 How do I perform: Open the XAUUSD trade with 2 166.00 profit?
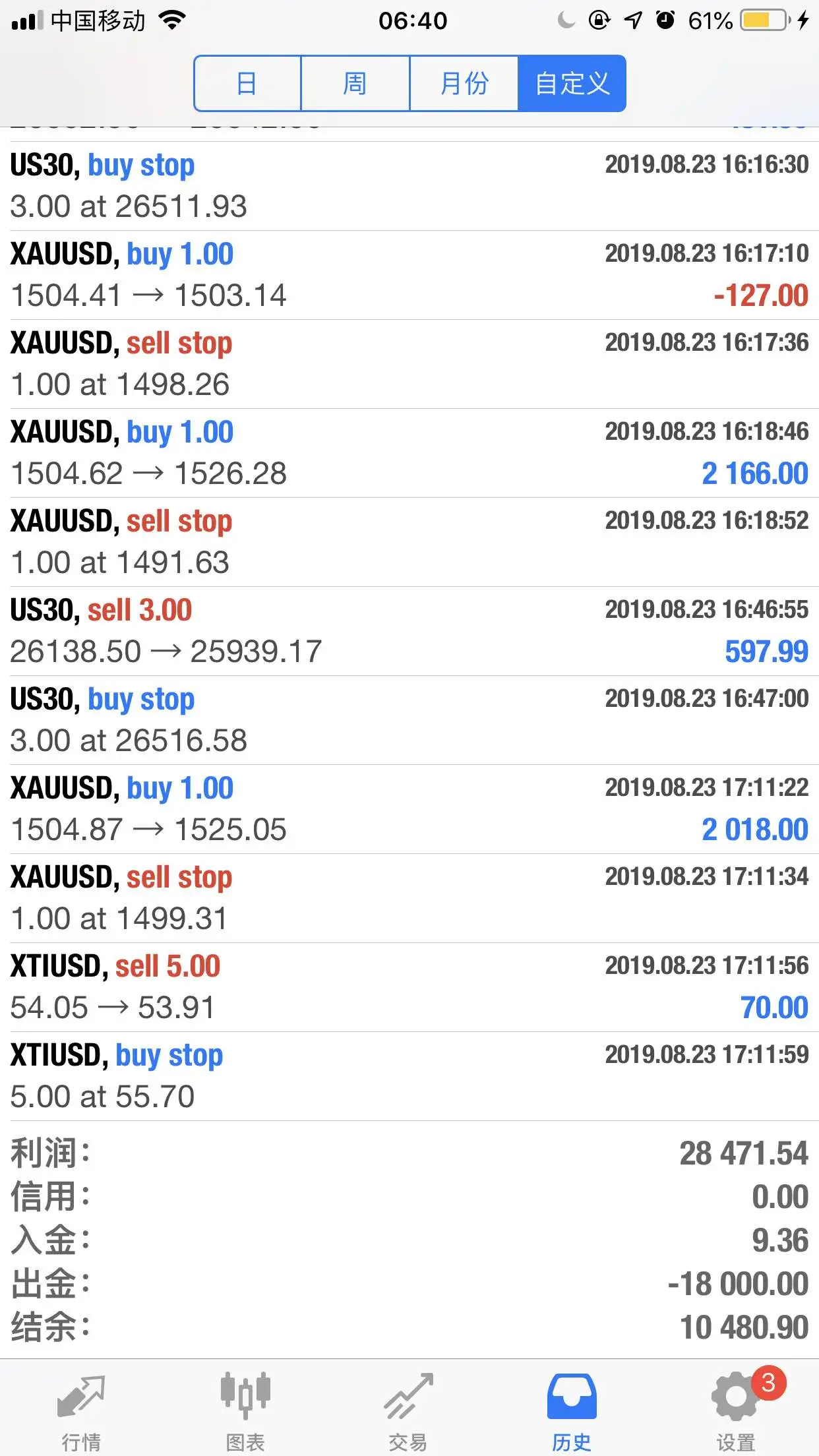[x=409, y=453]
